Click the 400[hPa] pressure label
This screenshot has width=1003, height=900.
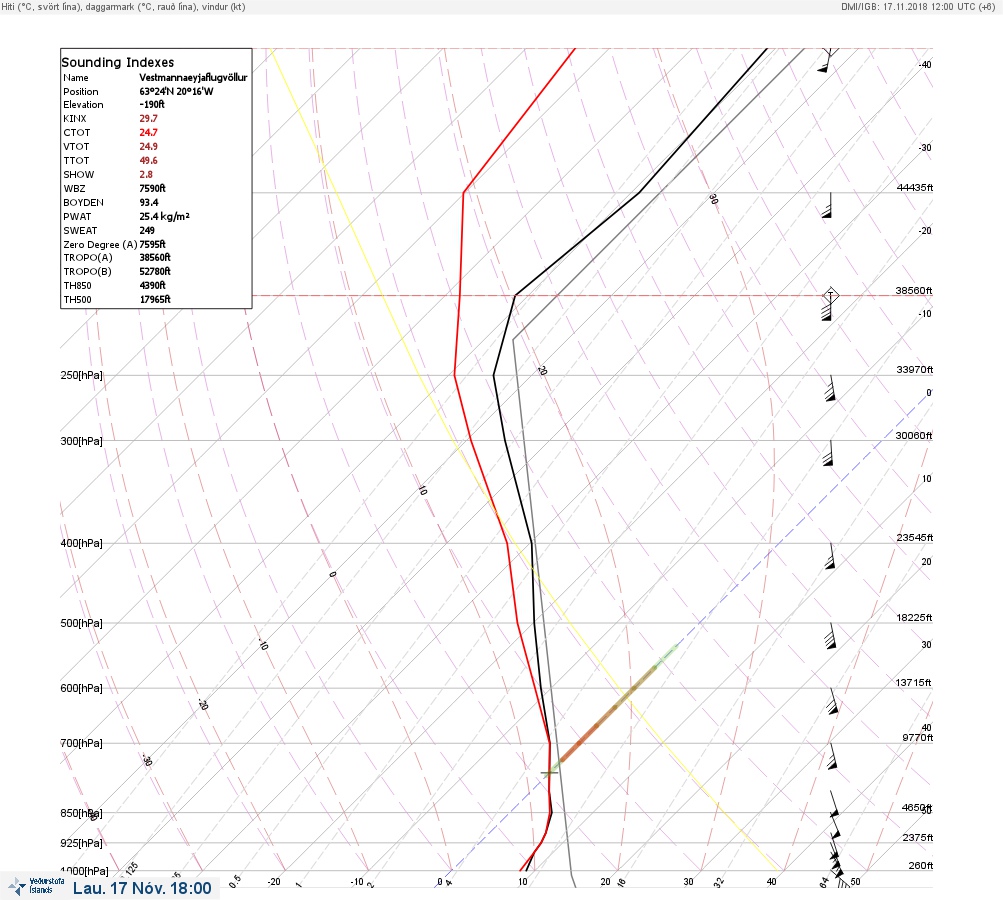81,543
